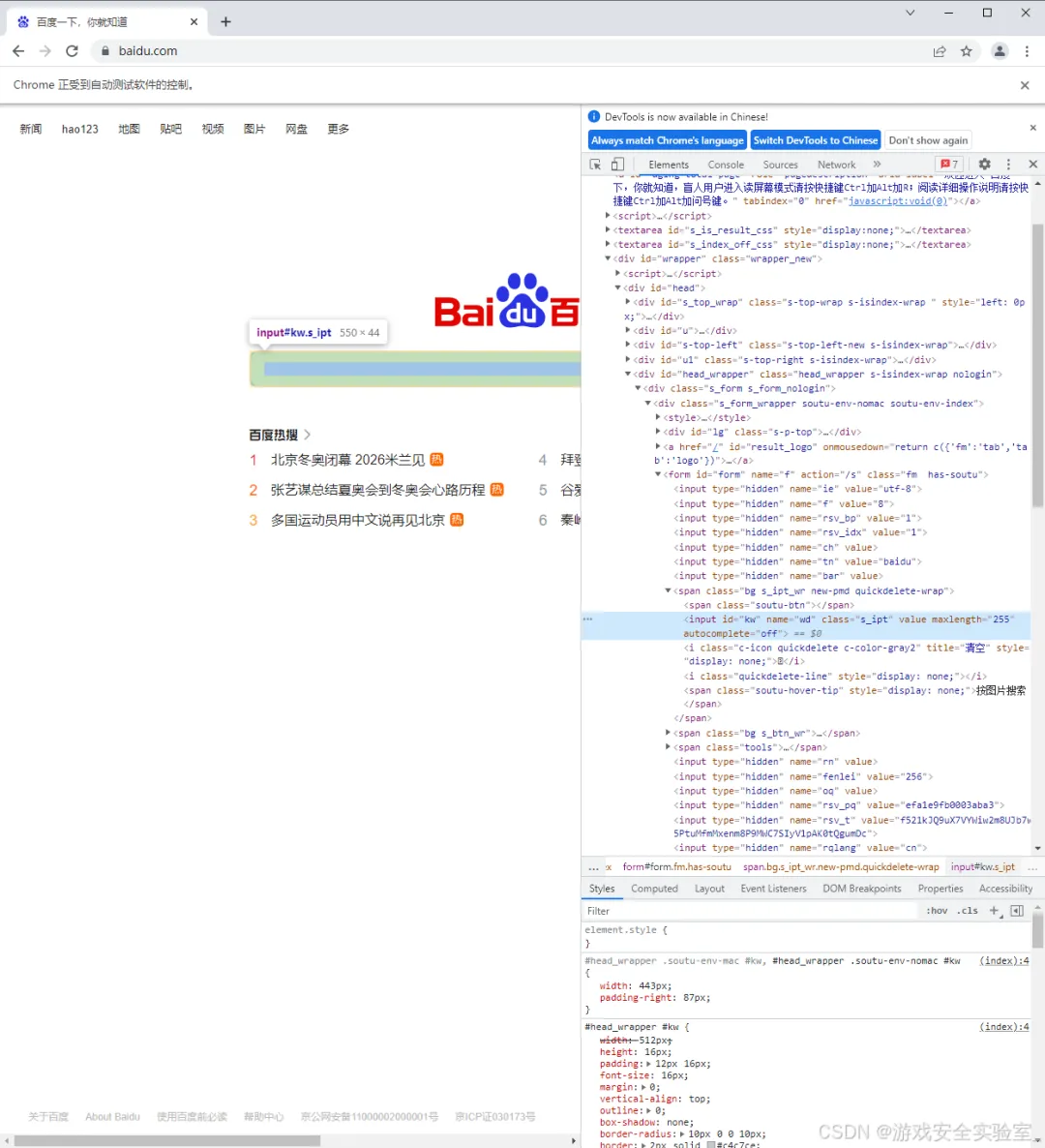The width and height of the screenshot is (1045, 1148).
Task: Open DevTools settings gear
Action: click(984, 164)
